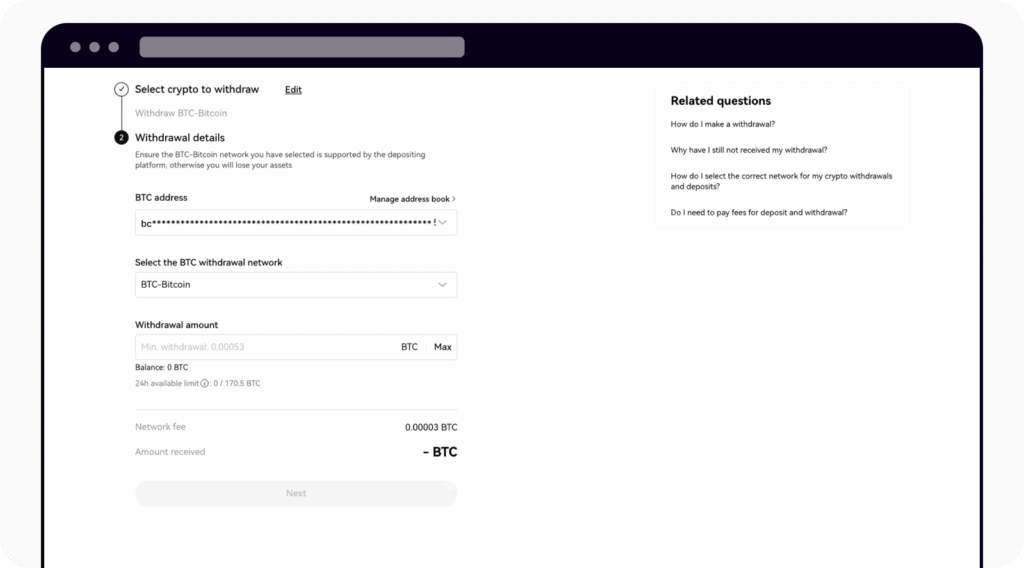Click the 24h available limit info icon
Image resolution: width=1024 pixels, height=568 pixels.
204,383
